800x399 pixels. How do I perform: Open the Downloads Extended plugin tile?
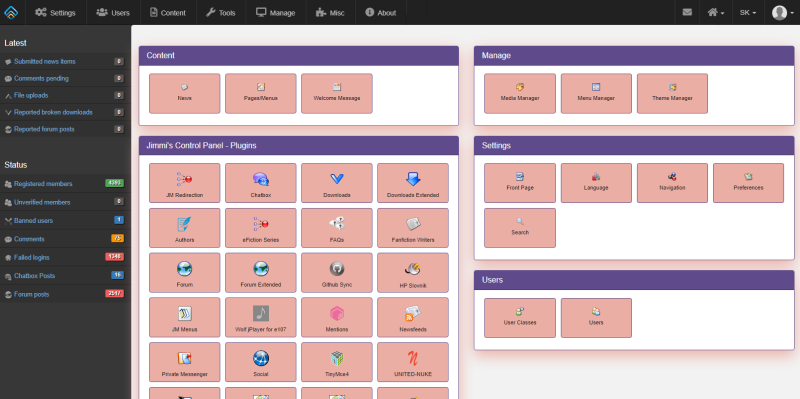tap(413, 183)
